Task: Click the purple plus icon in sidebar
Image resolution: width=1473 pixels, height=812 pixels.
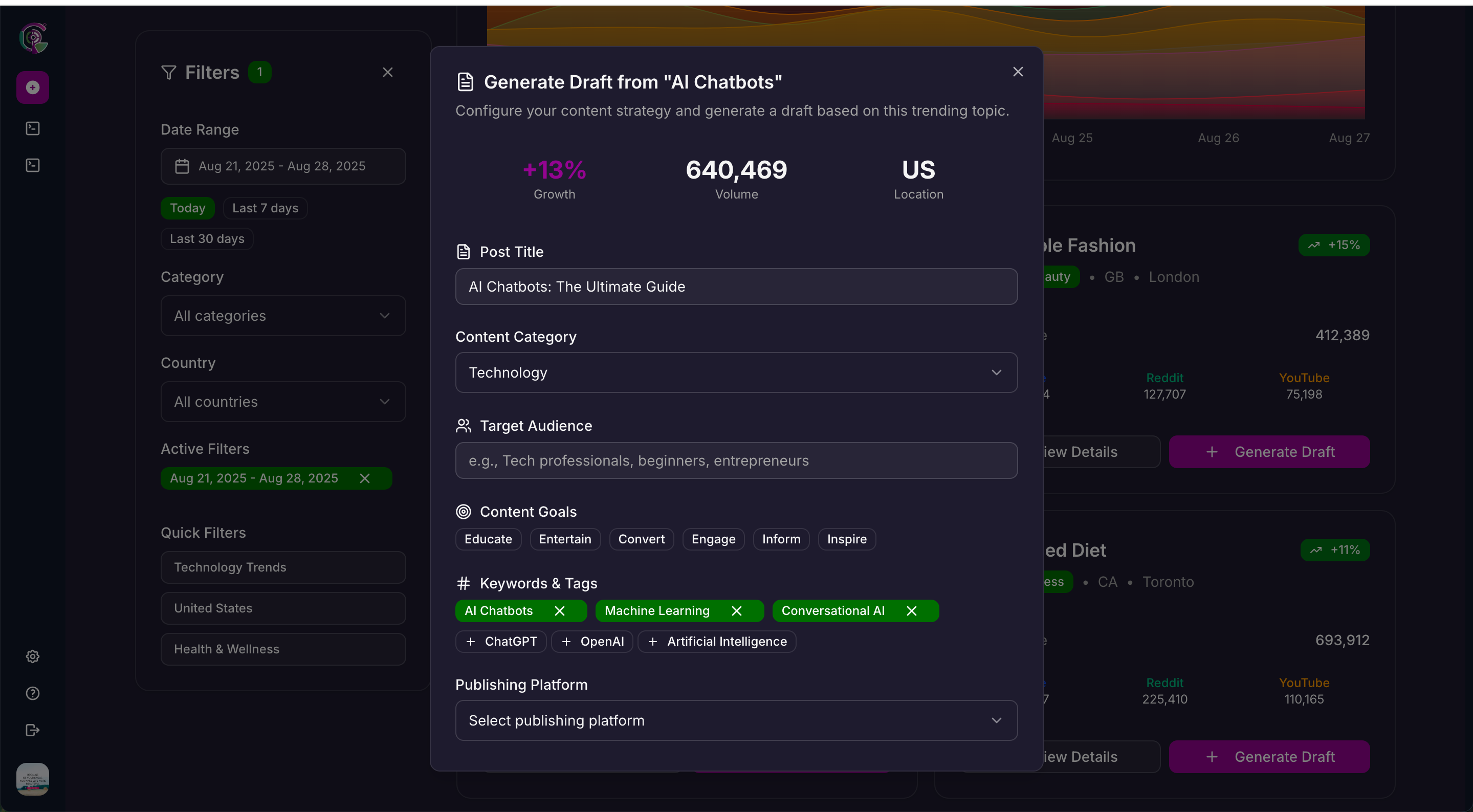Action: [33, 87]
